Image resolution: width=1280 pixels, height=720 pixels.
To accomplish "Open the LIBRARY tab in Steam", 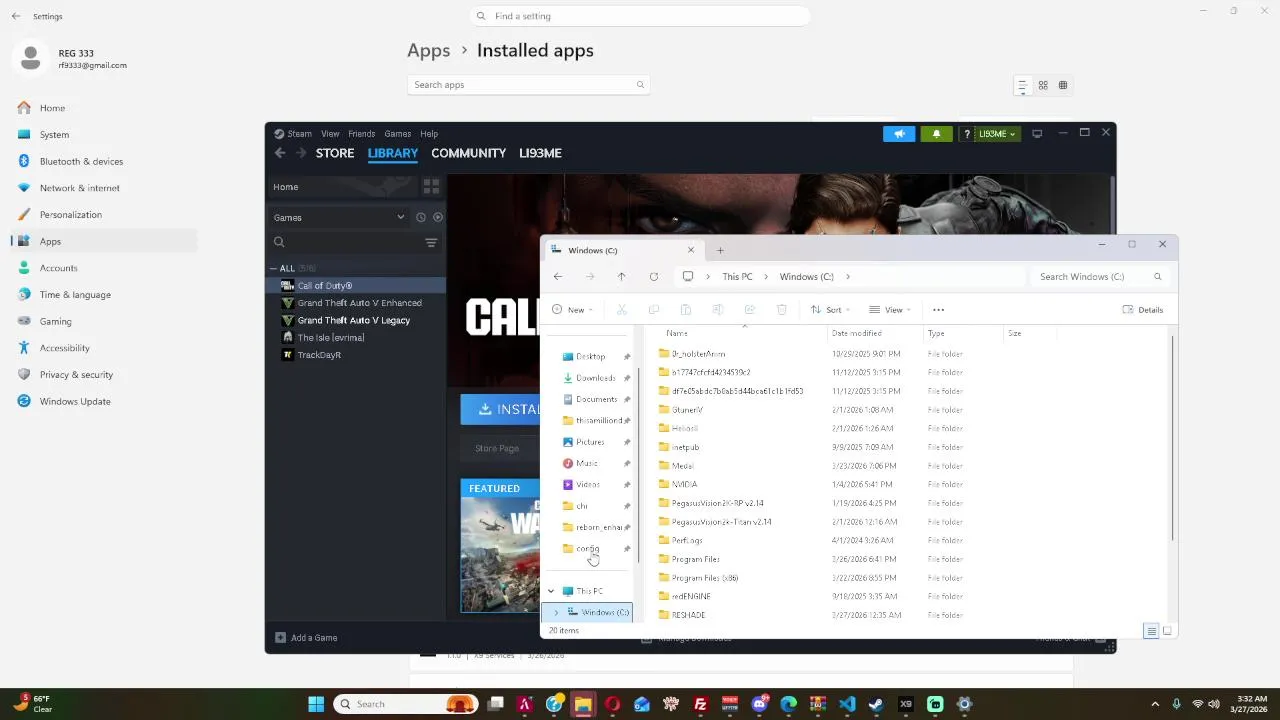I will pyautogui.click(x=393, y=153).
